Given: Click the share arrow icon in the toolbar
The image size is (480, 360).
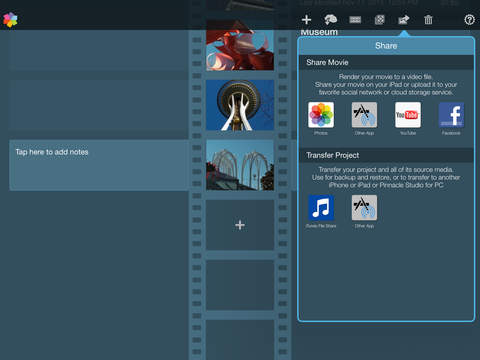Looking at the screenshot, I should coord(404,20).
